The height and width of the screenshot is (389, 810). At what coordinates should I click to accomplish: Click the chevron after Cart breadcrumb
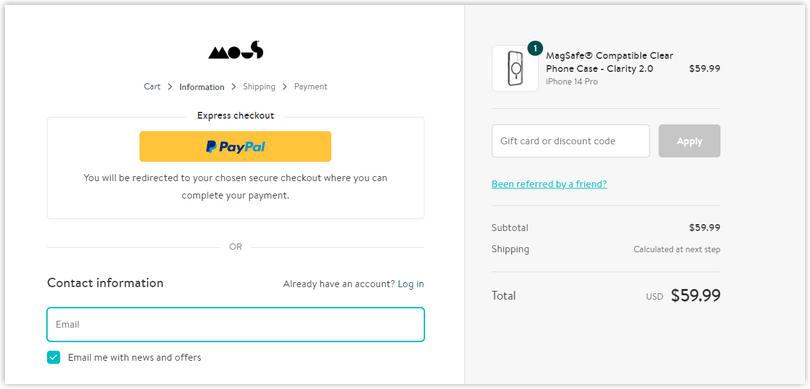point(170,87)
